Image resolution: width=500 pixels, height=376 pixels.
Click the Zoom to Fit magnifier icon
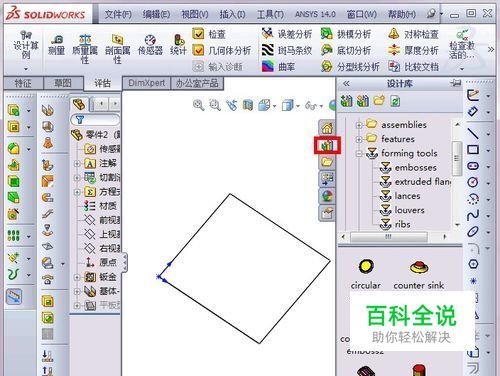pos(199,105)
